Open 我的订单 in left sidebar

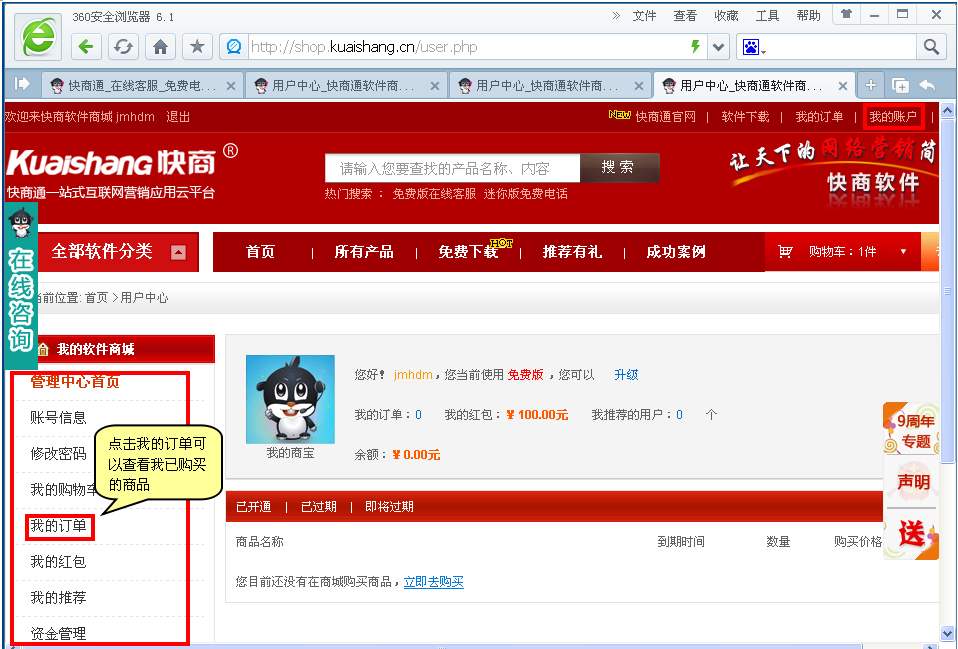[x=58, y=526]
